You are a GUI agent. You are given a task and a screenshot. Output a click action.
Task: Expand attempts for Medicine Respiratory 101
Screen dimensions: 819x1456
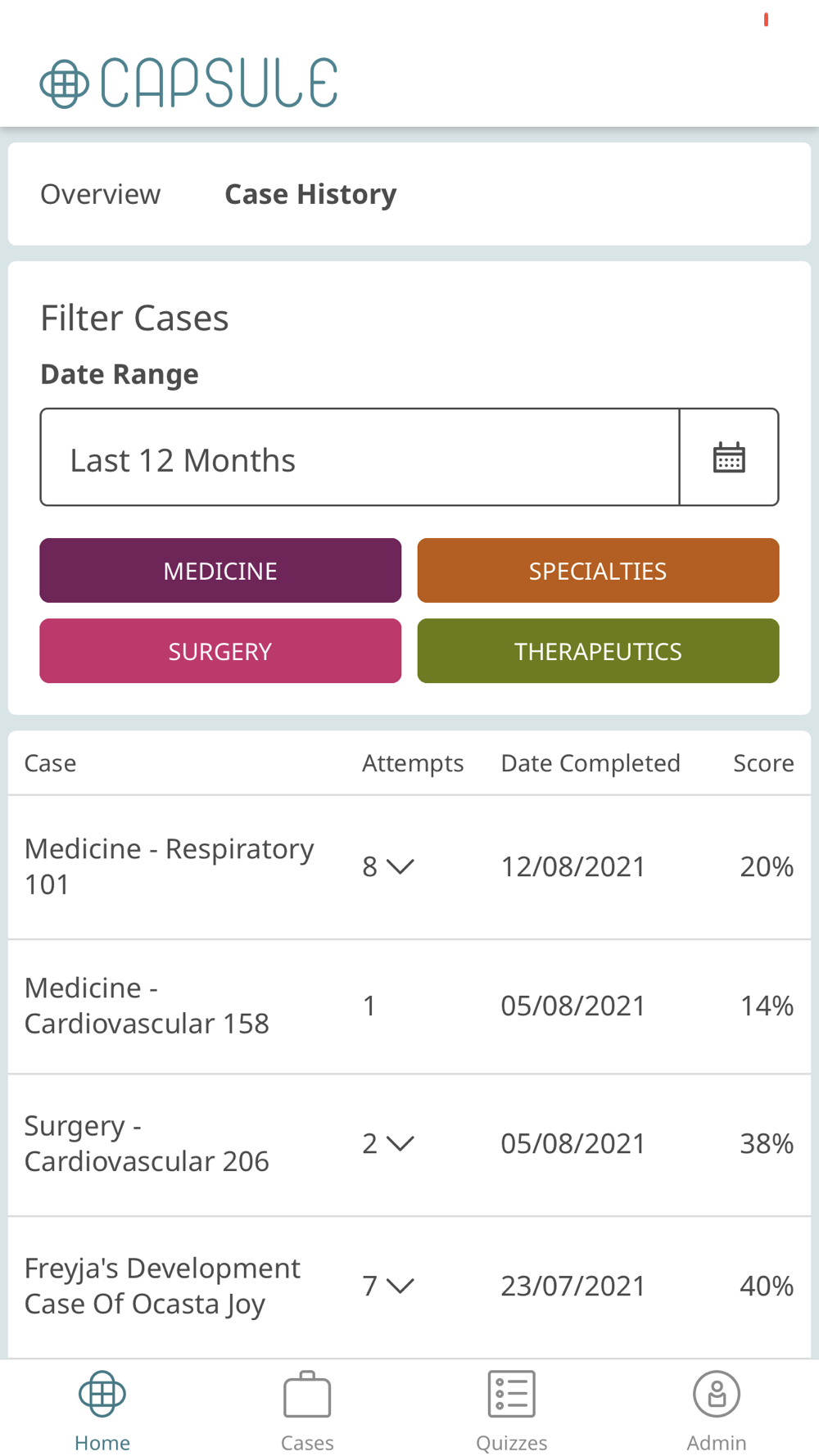[x=400, y=866]
